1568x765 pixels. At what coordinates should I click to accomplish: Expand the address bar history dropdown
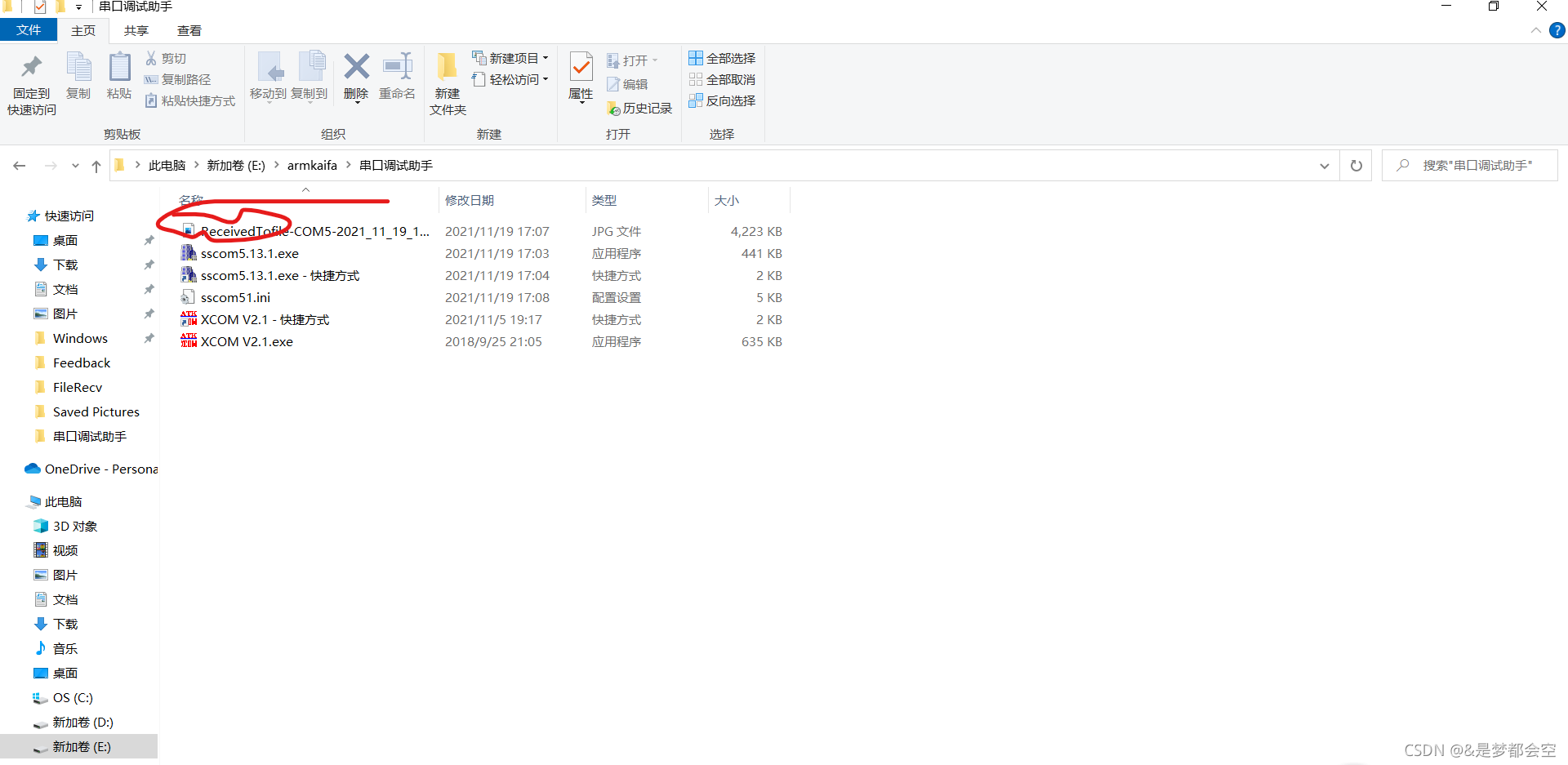pyautogui.click(x=1324, y=166)
